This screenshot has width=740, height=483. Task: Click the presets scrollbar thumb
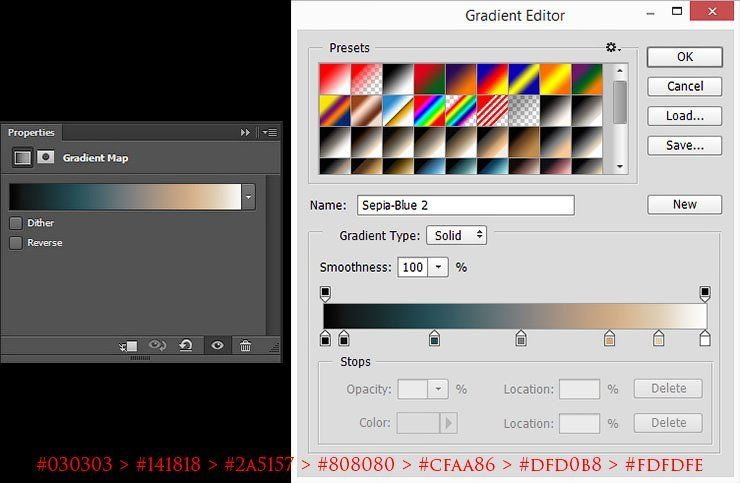pyautogui.click(x=620, y=102)
